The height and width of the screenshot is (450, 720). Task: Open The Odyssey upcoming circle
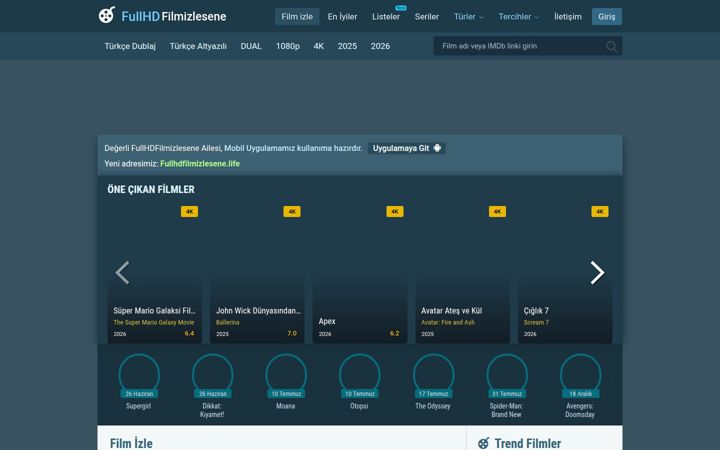click(433, 375)
